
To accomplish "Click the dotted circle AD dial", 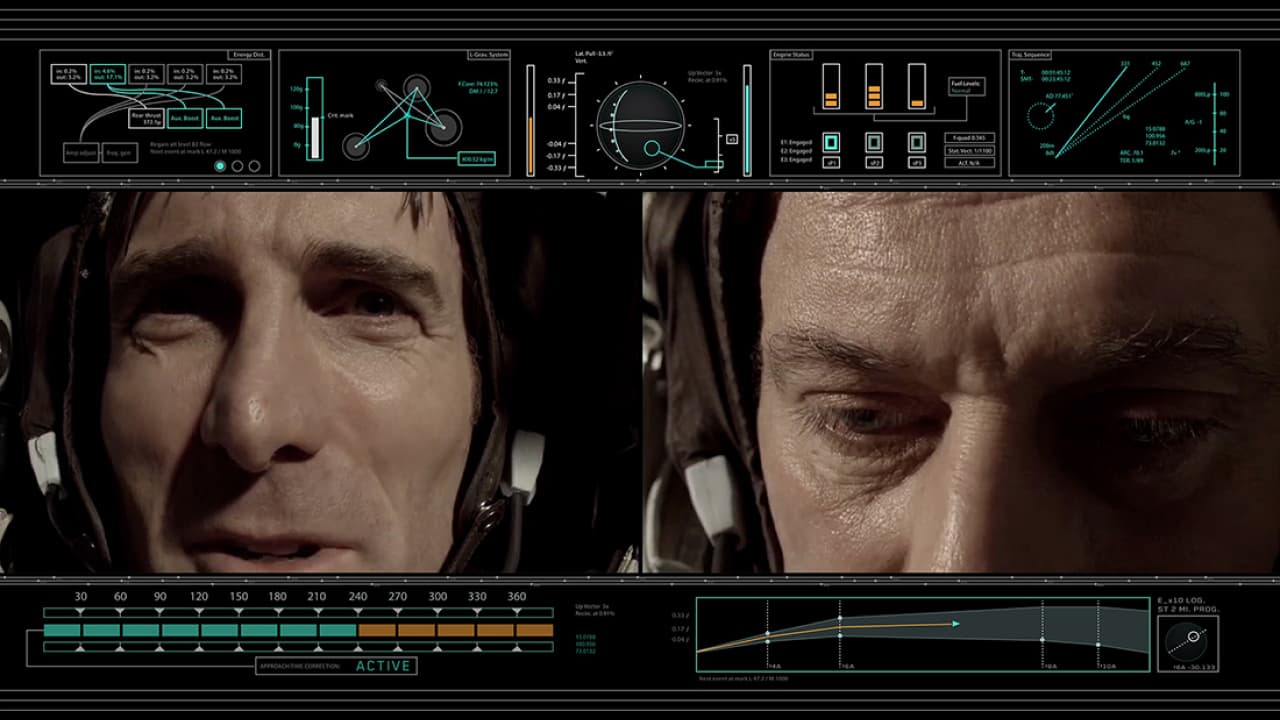I will click(1041, 116).
